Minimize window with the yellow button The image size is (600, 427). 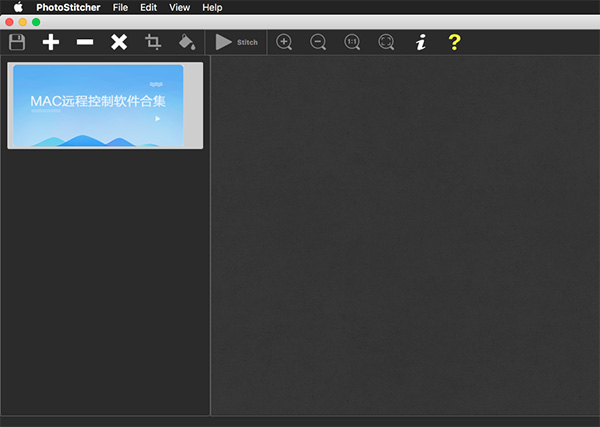click(23, 22)
